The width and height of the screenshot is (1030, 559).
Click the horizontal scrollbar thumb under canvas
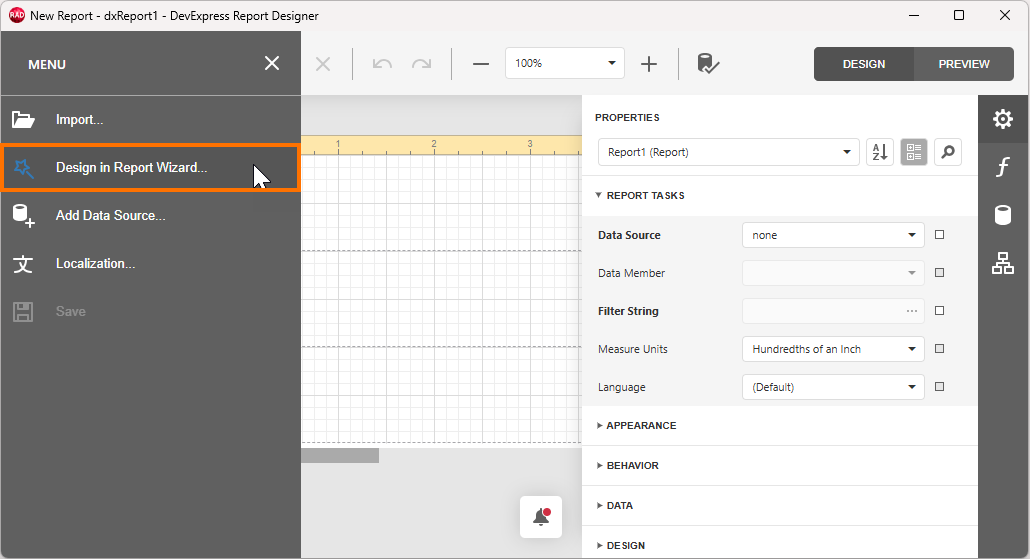coord(340,455)
